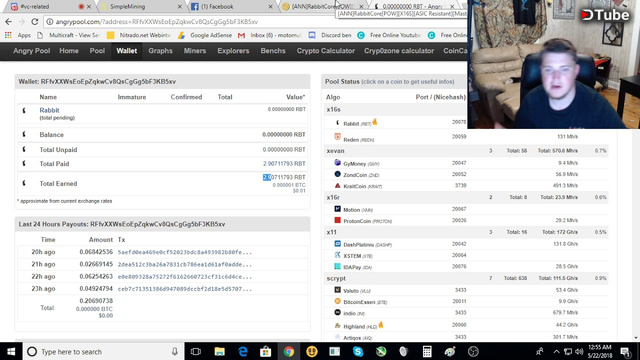Close the SimpleMining tab
This screenshot has width=640, height=360.
click(x=180, y=7)
